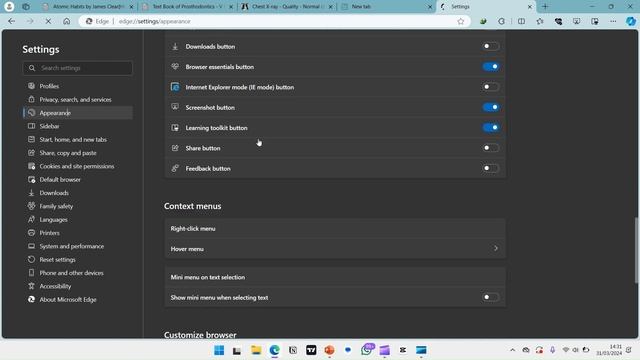The width and height of the screenshot is (640, 360).
Task: Click the Accessibility icon
Action: click(31, 286)
